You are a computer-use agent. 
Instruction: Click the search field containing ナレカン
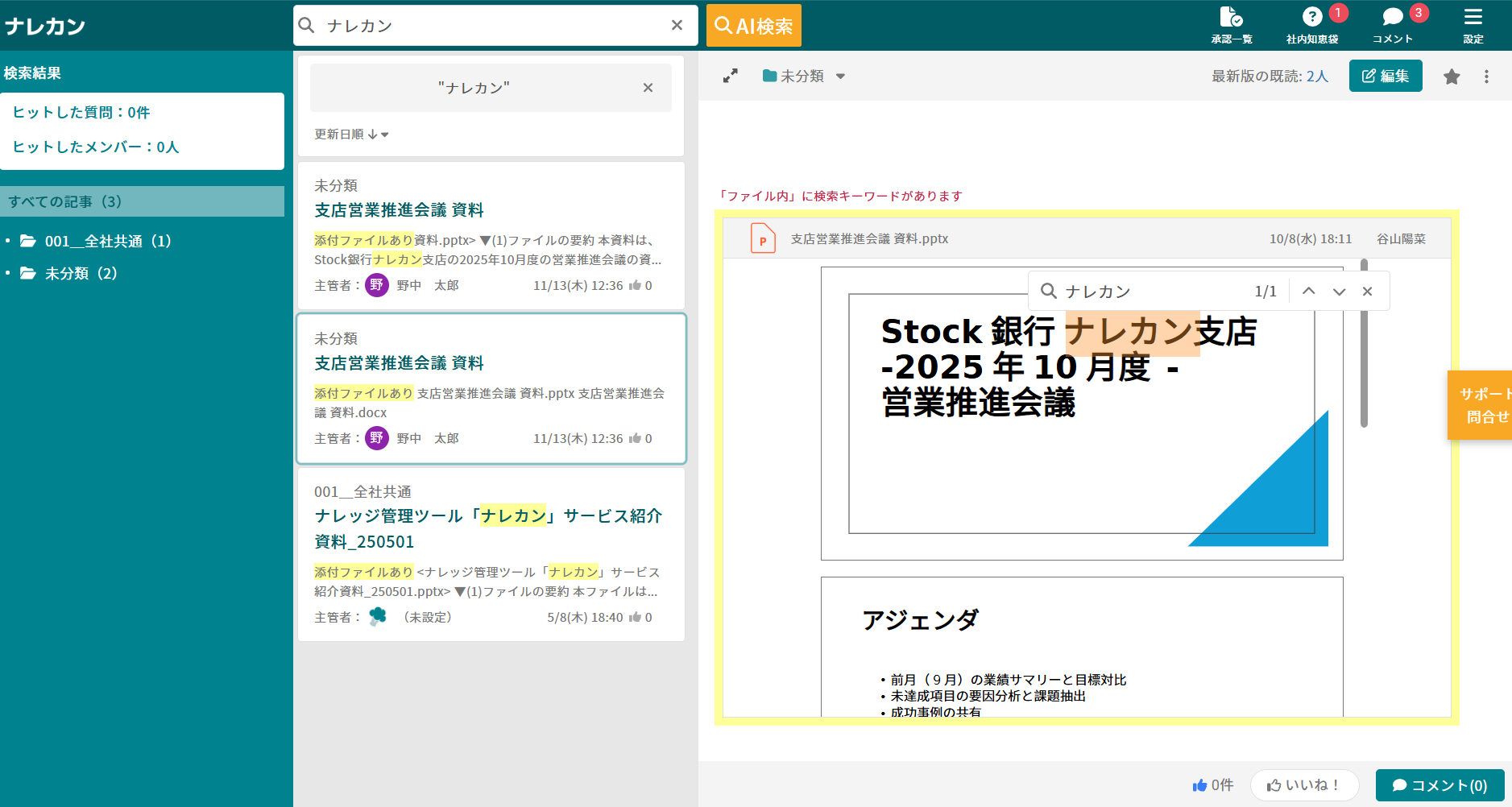click(491, 25)
